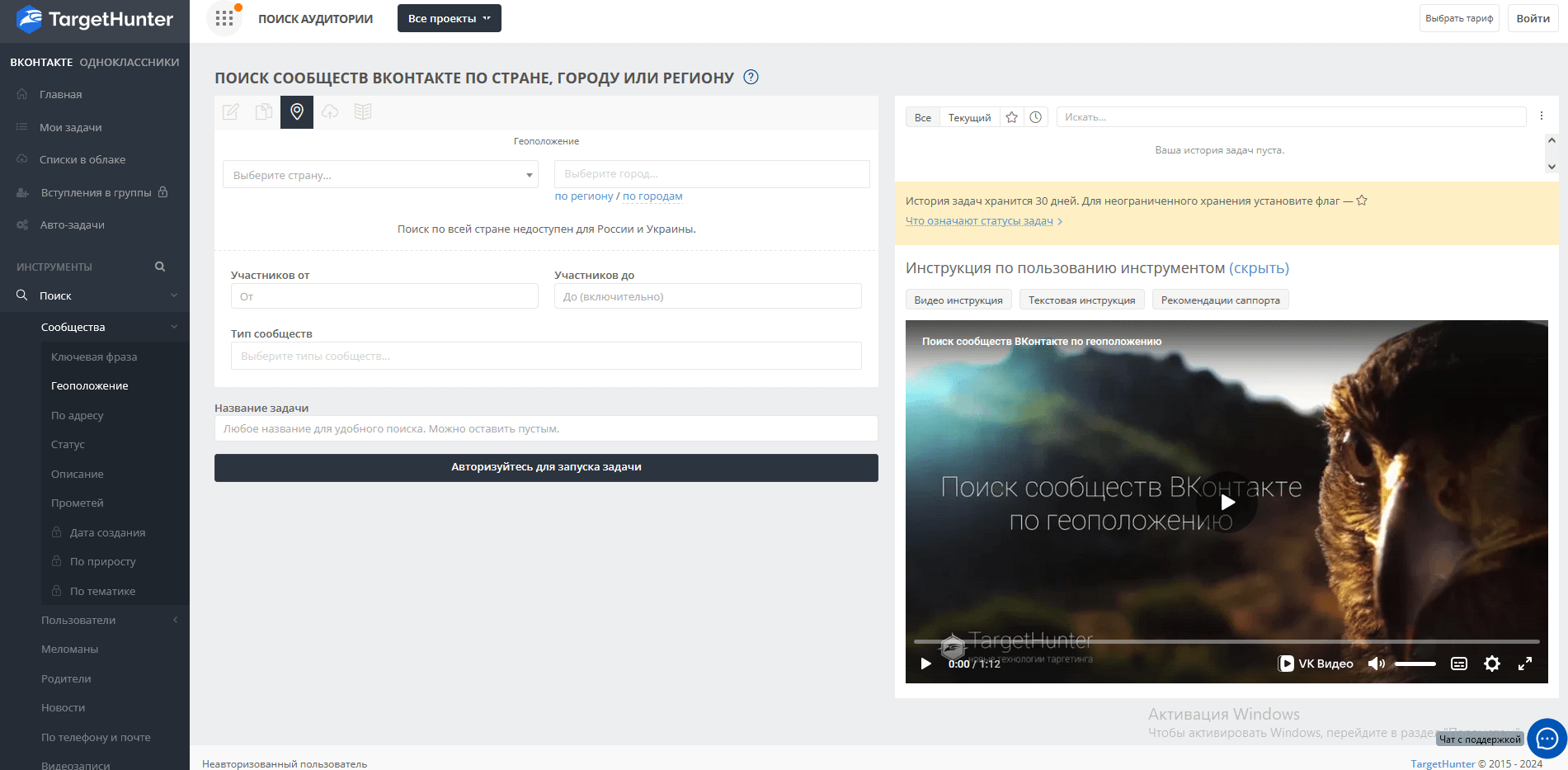Open the Текстовая инструкция tab
The width and height of the screenshot is (1568, 770).
1081,299
